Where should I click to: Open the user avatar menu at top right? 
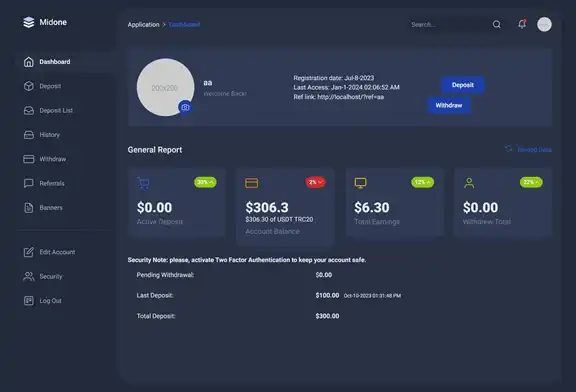(544, 24)
